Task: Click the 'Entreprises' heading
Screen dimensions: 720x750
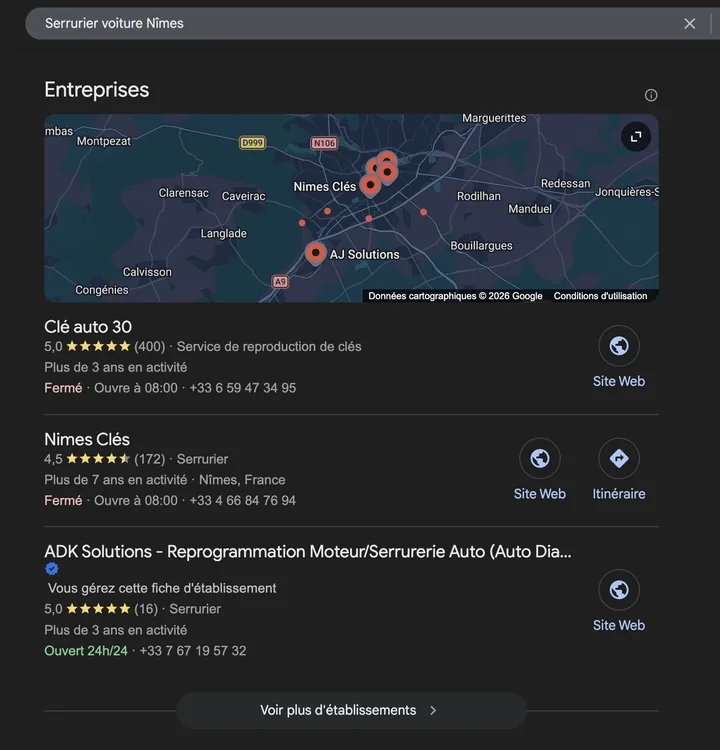Action: click(x=97, y=90)
